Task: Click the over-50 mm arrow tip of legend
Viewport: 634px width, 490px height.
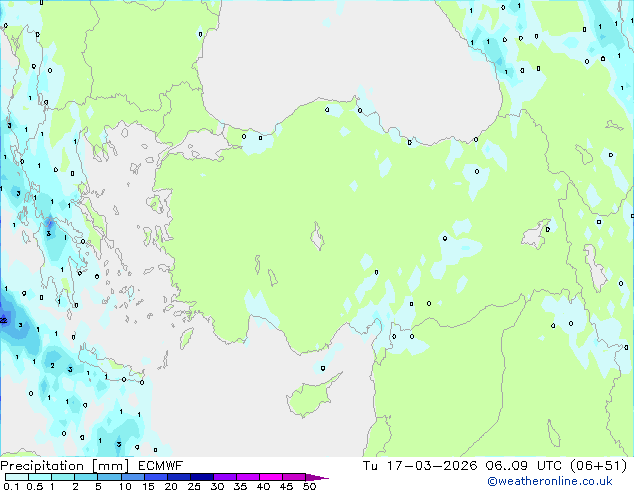Action: [317, 477]
